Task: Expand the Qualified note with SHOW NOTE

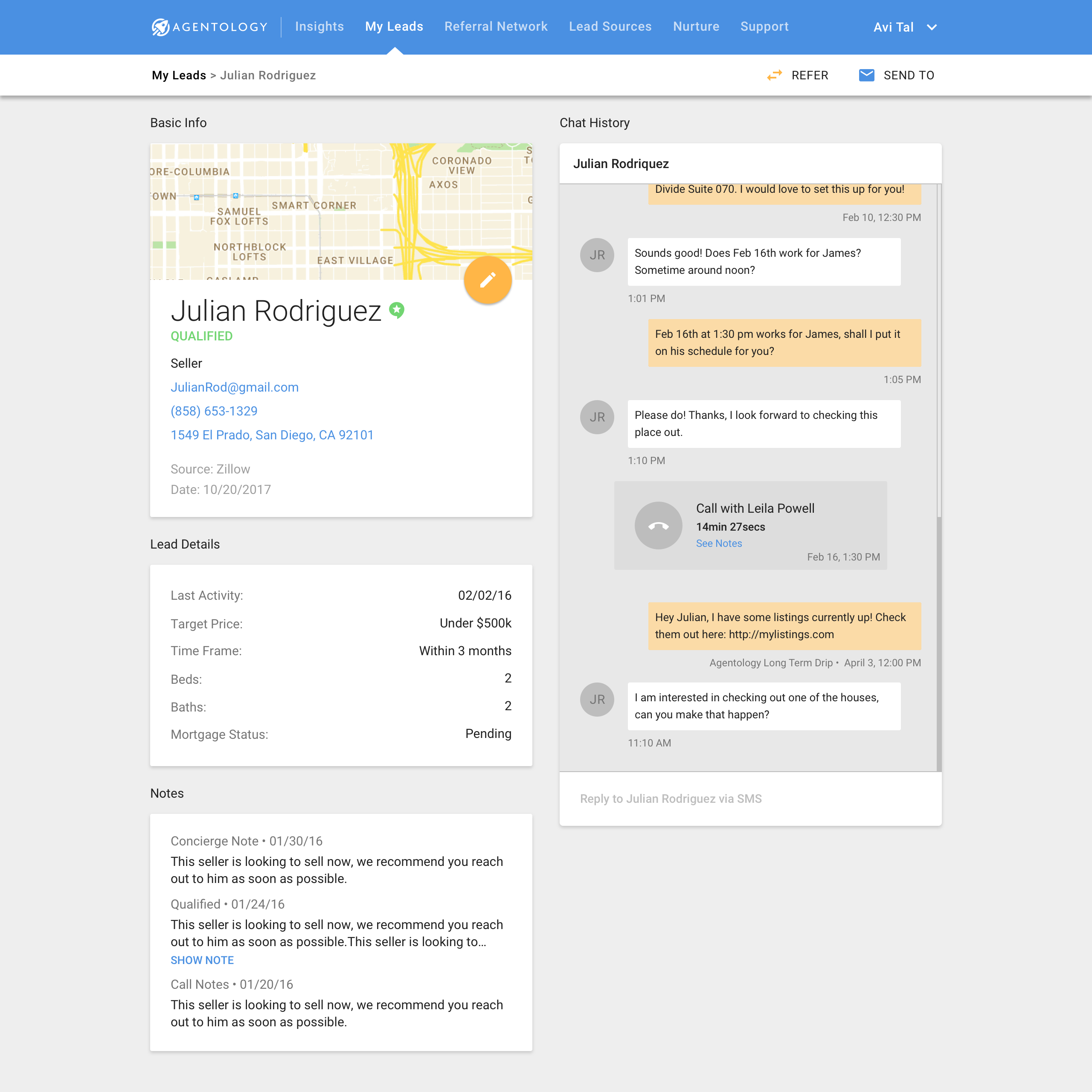Action: pyautogui.click(x=202, y=960)
